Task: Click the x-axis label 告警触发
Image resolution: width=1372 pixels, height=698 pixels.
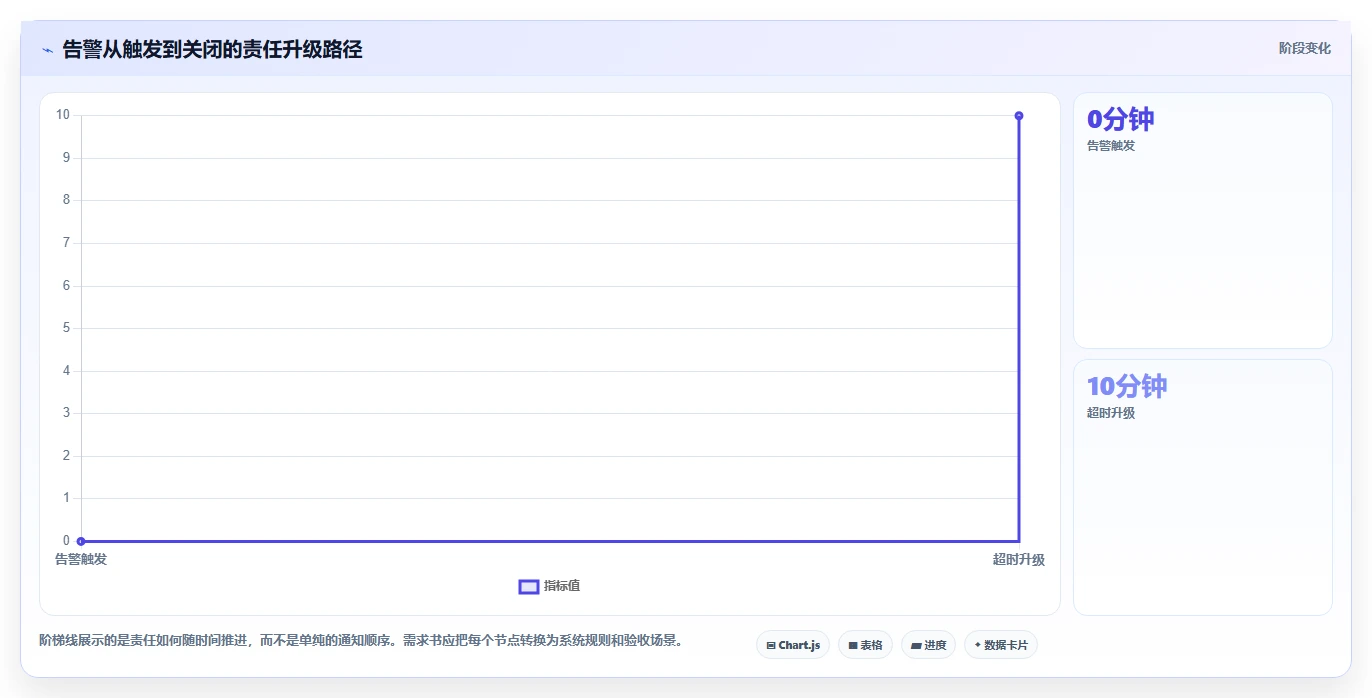Action: click(x=81, y=559)
